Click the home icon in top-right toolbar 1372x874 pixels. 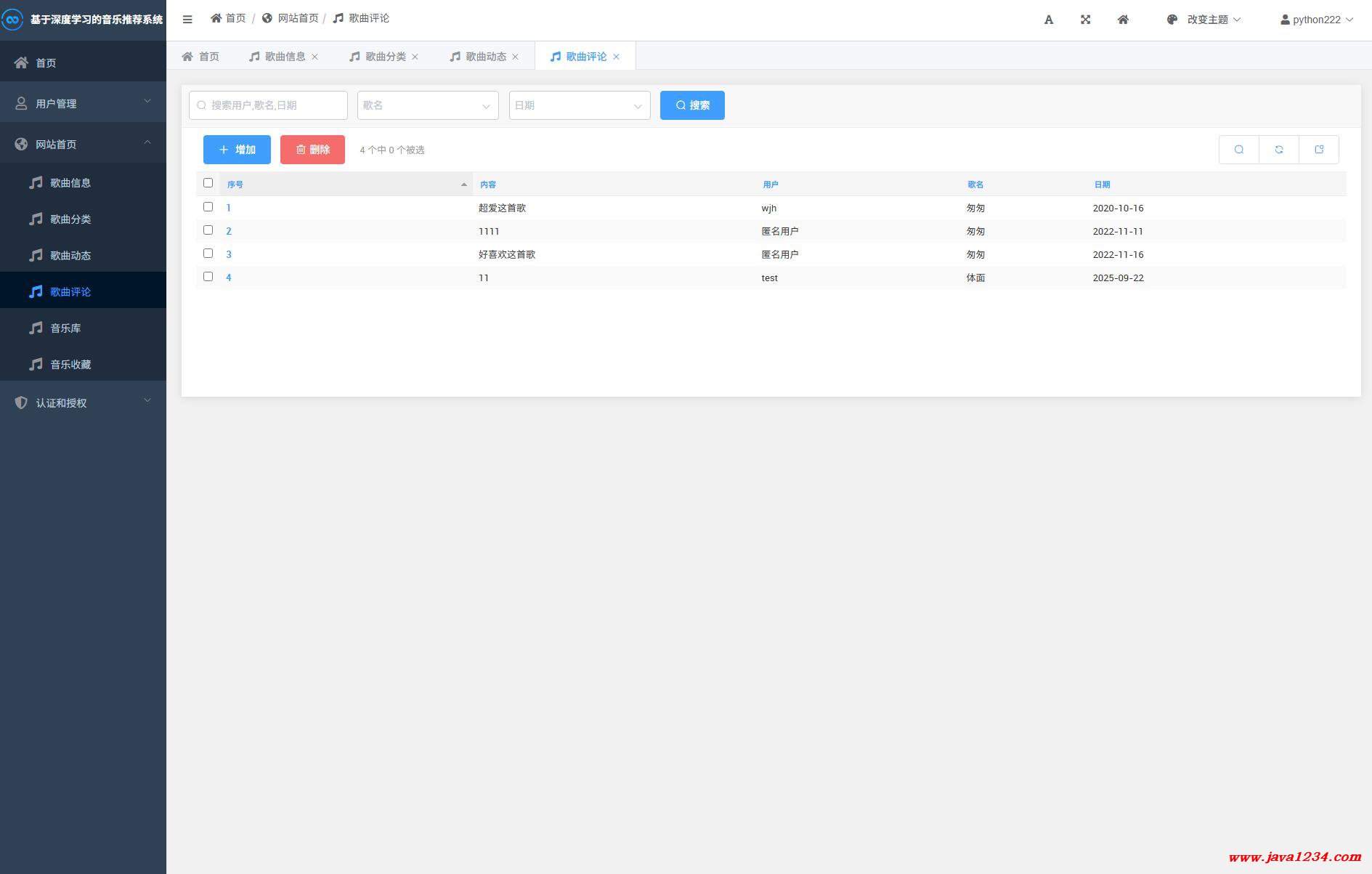[x=1123, y=20]
